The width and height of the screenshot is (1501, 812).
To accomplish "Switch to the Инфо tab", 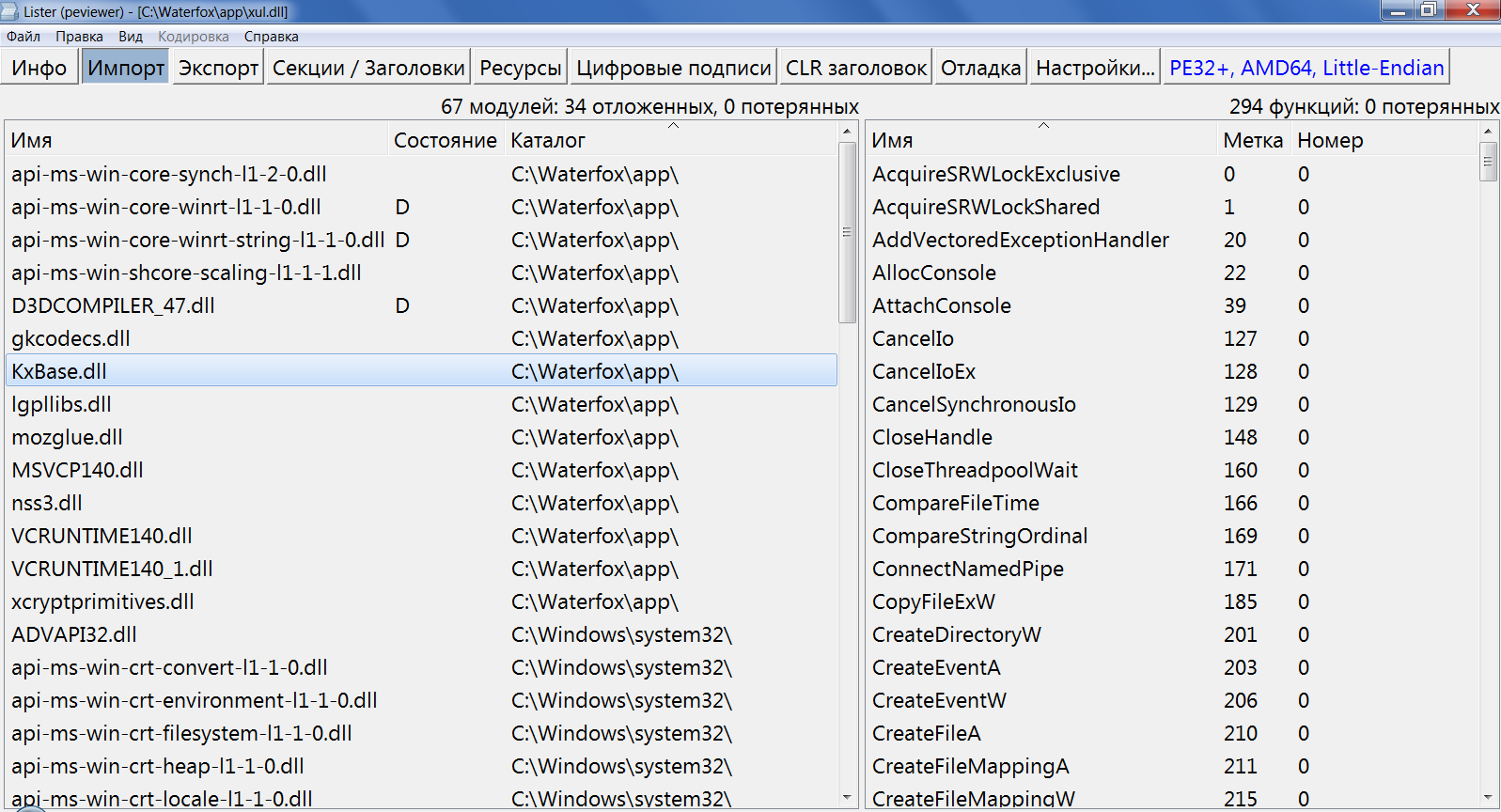I will (x=39, y=68).
